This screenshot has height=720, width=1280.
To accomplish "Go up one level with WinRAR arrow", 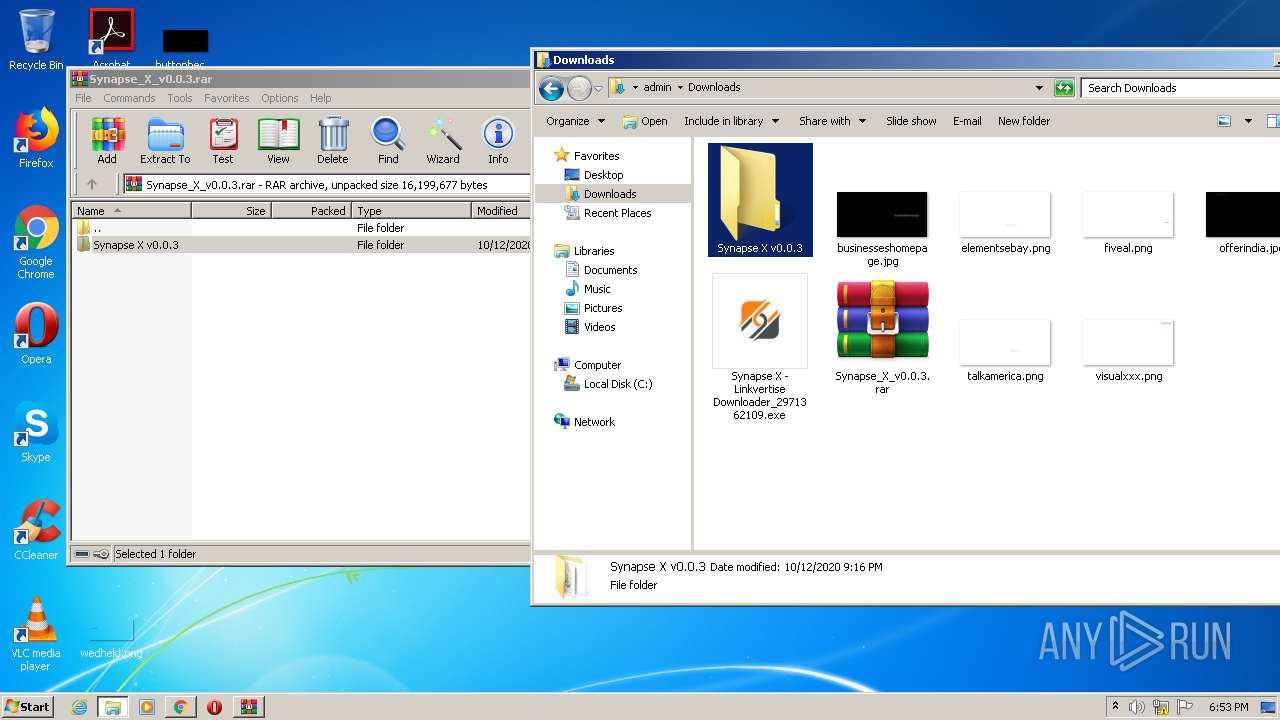I will 92,184.
